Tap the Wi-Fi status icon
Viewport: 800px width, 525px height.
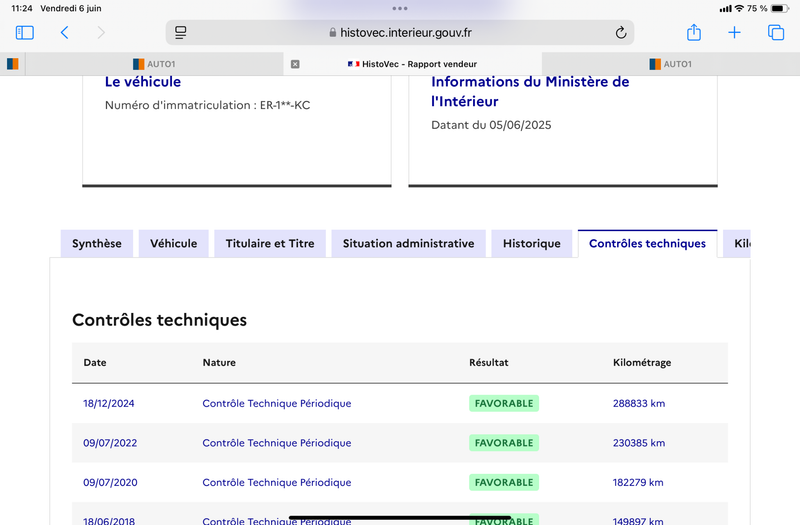pos(739,8)
